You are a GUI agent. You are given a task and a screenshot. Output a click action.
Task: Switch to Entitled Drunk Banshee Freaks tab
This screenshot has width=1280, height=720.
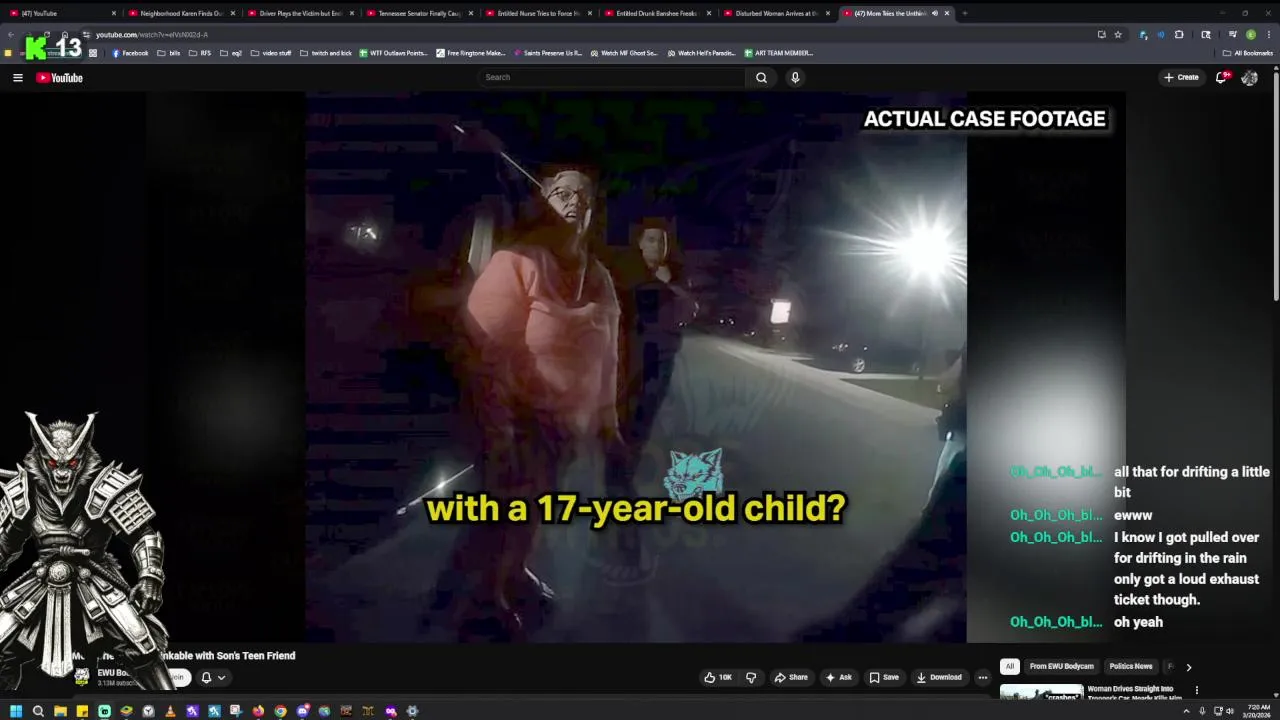point(656,13)
